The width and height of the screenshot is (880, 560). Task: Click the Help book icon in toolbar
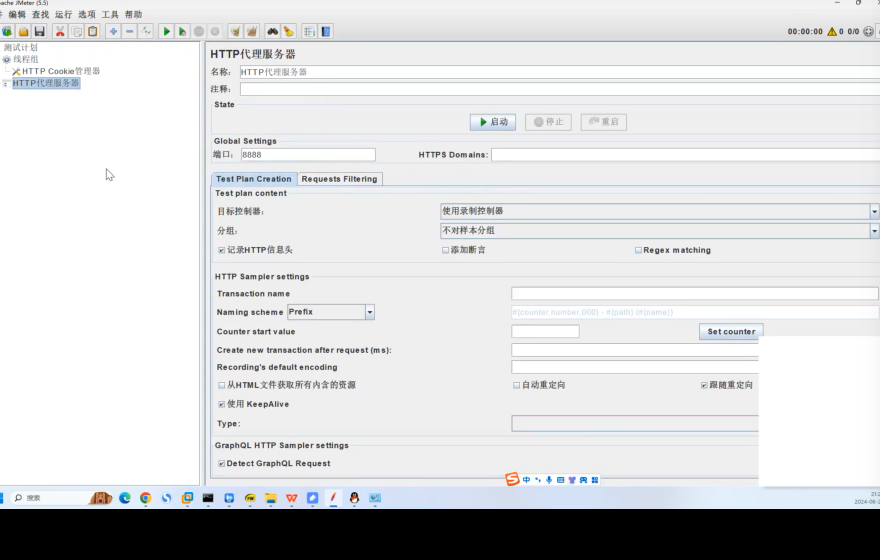point(326,31)
